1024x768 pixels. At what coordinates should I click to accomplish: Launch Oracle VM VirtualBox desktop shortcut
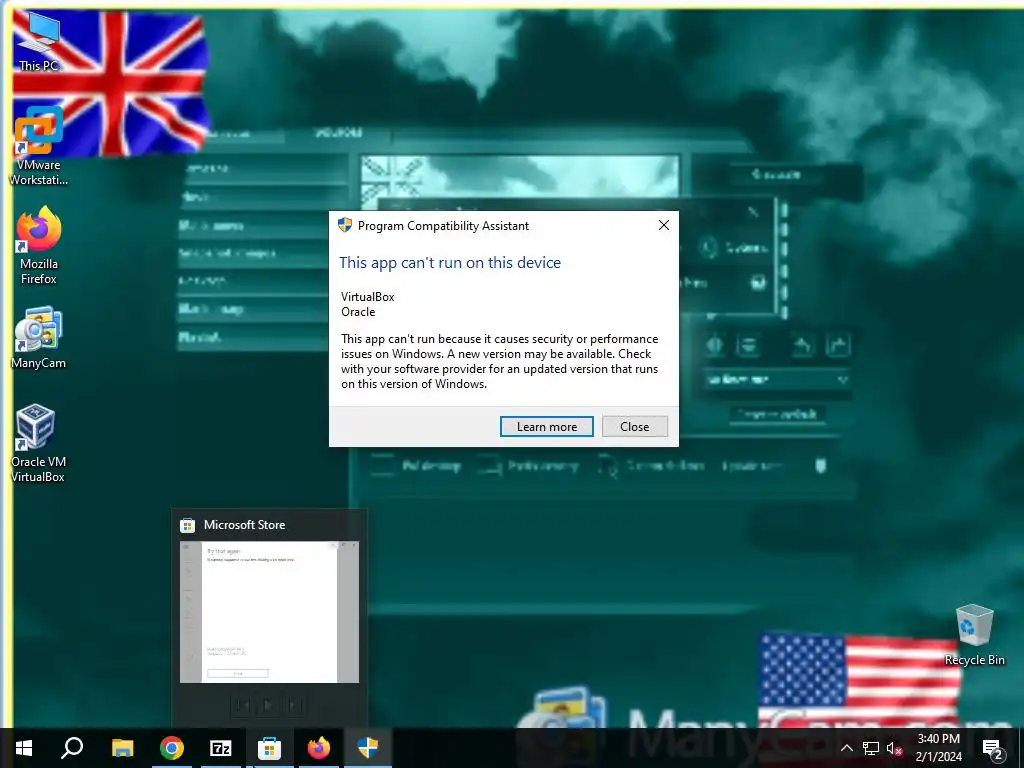[x=38, y=444]
